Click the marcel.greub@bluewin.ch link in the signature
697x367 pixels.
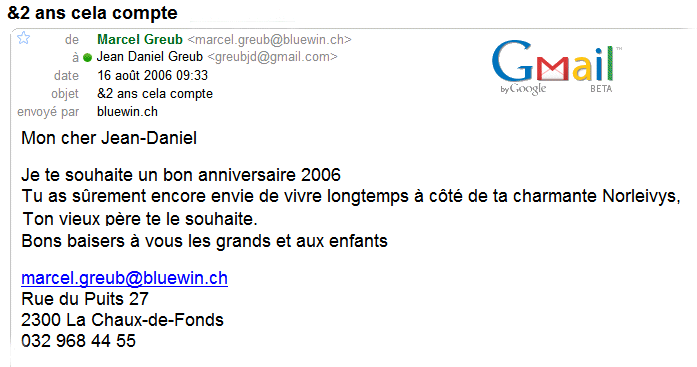pyautogui.click(x=124, y=278)
